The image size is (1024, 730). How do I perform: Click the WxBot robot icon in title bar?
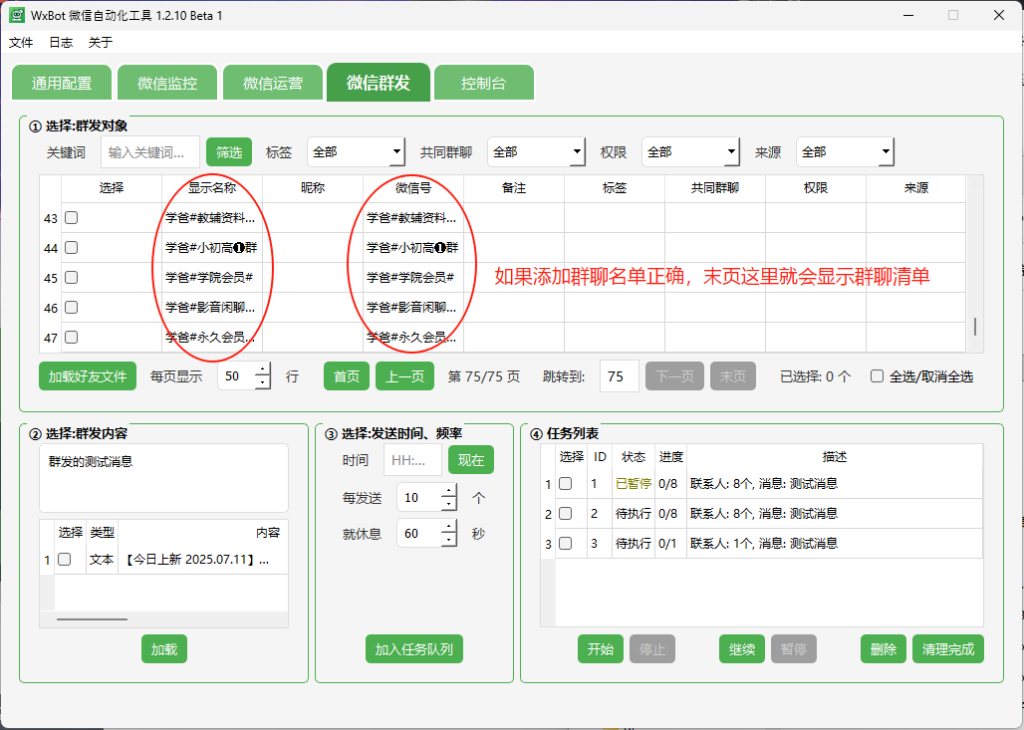click(x=18, y=15)
